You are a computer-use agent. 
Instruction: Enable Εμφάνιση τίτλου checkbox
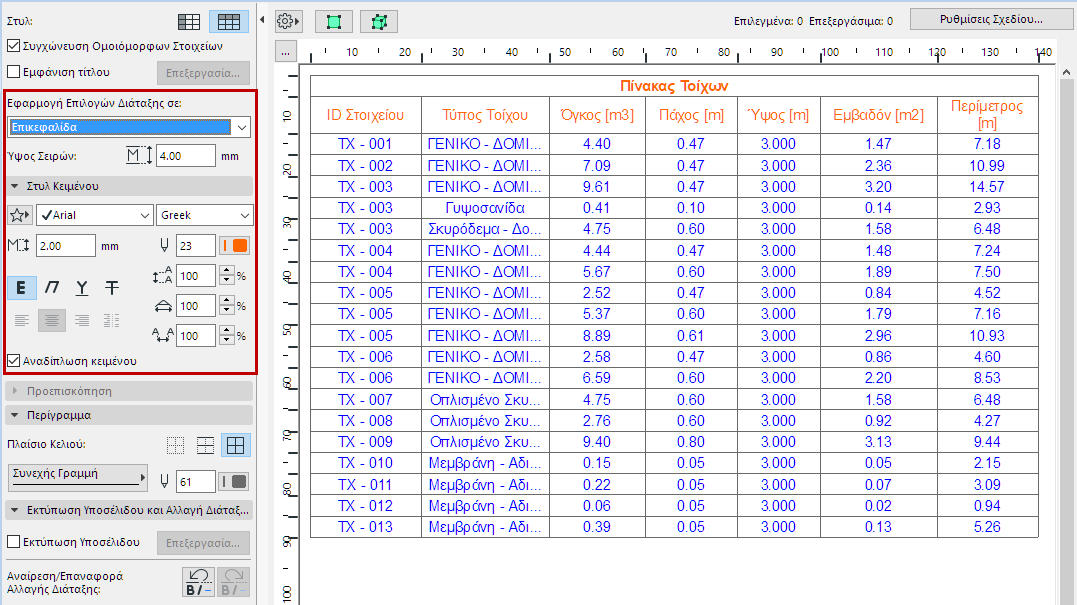point(13,72)
